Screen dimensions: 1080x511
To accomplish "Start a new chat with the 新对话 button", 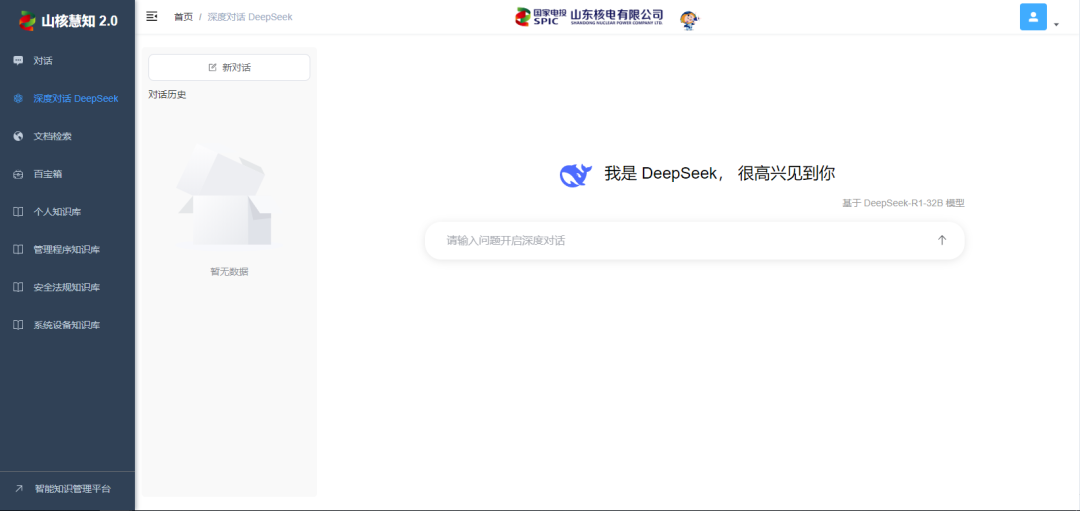I will pyautogui.click(x=229, y=67).
